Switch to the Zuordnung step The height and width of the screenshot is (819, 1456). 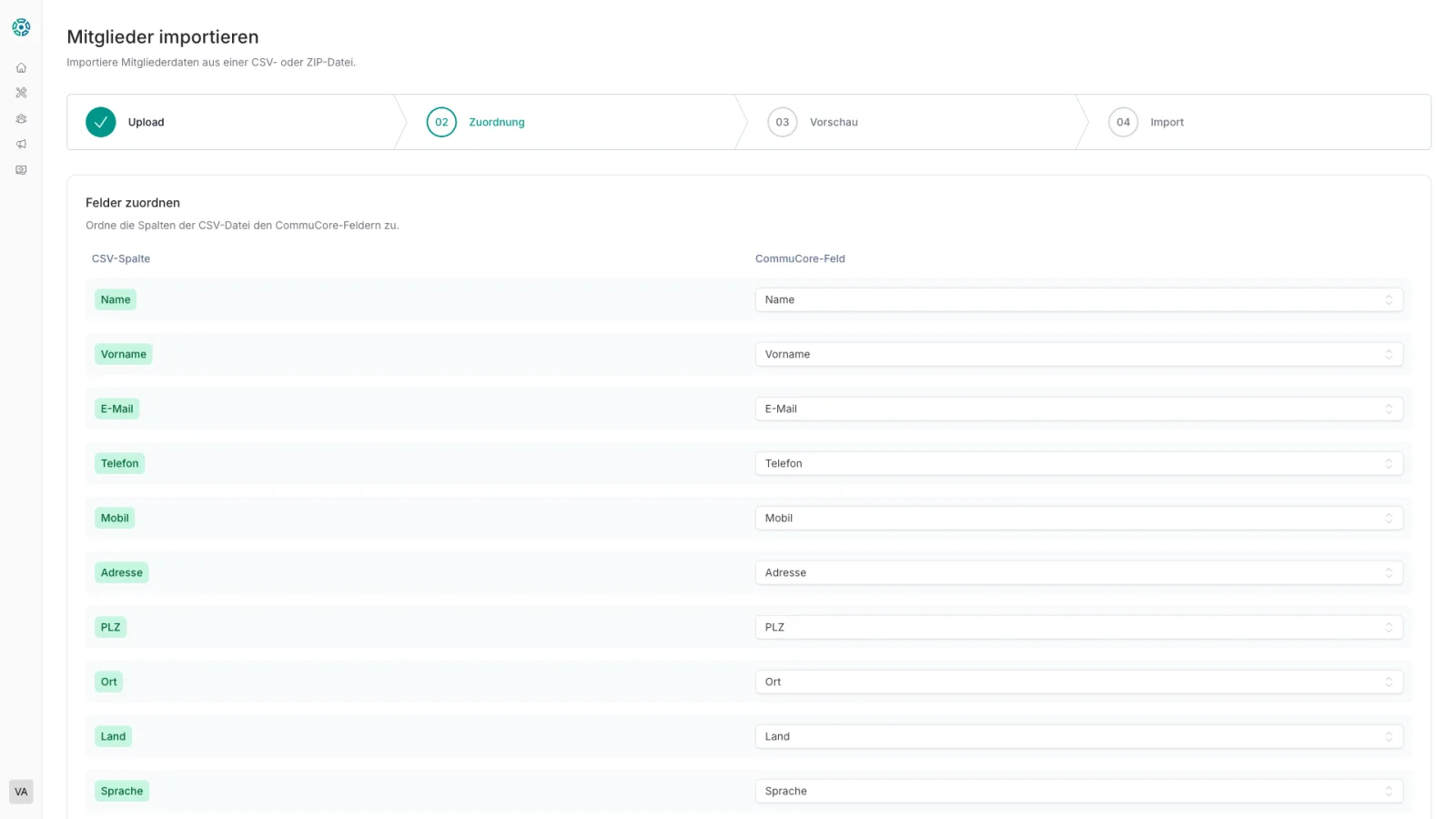tap(496, 122)
